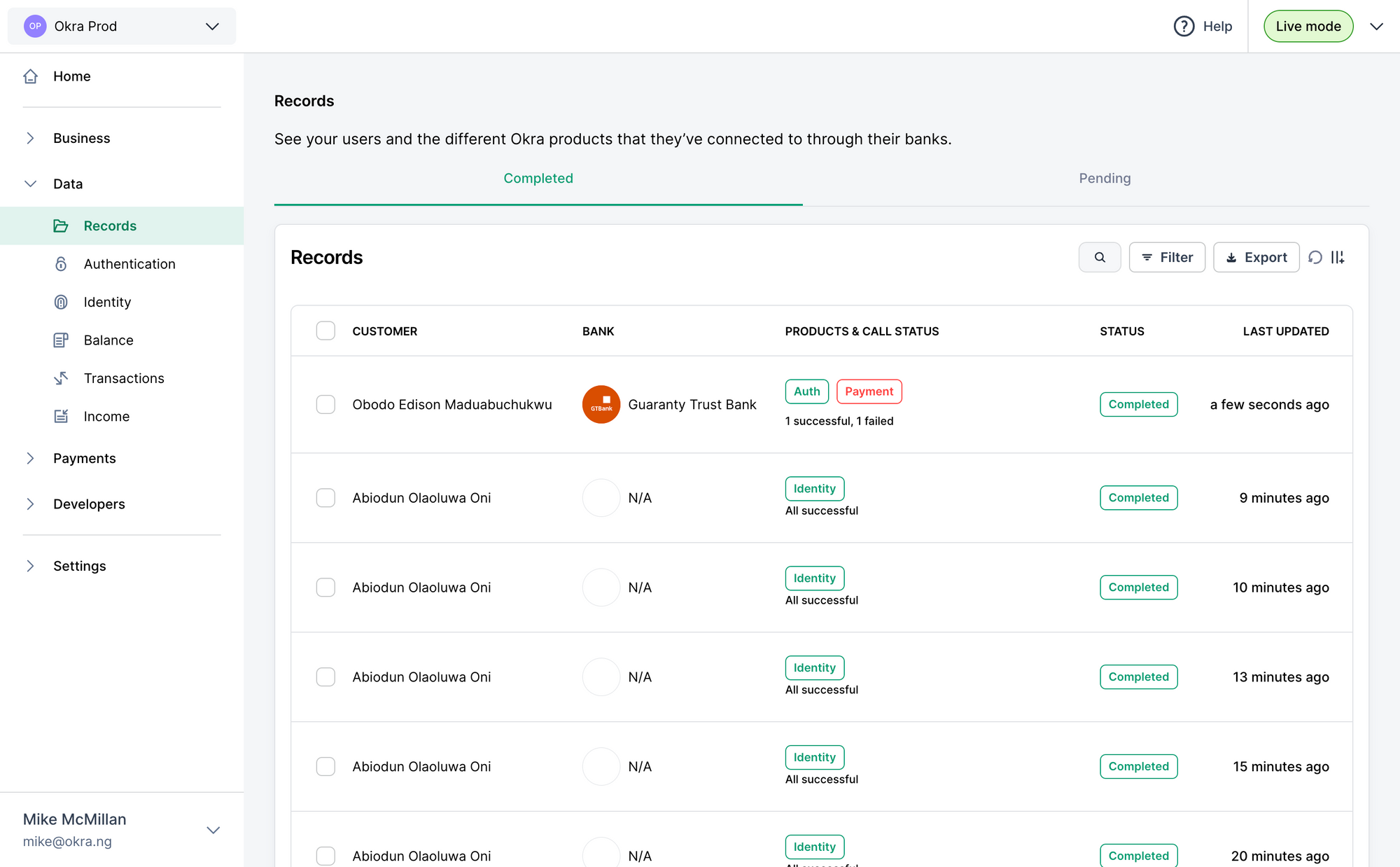Viewport: 1400px width, 867px height.
Task: Select the 20 minutes ago row checkbox
Action: coord(325,856)
